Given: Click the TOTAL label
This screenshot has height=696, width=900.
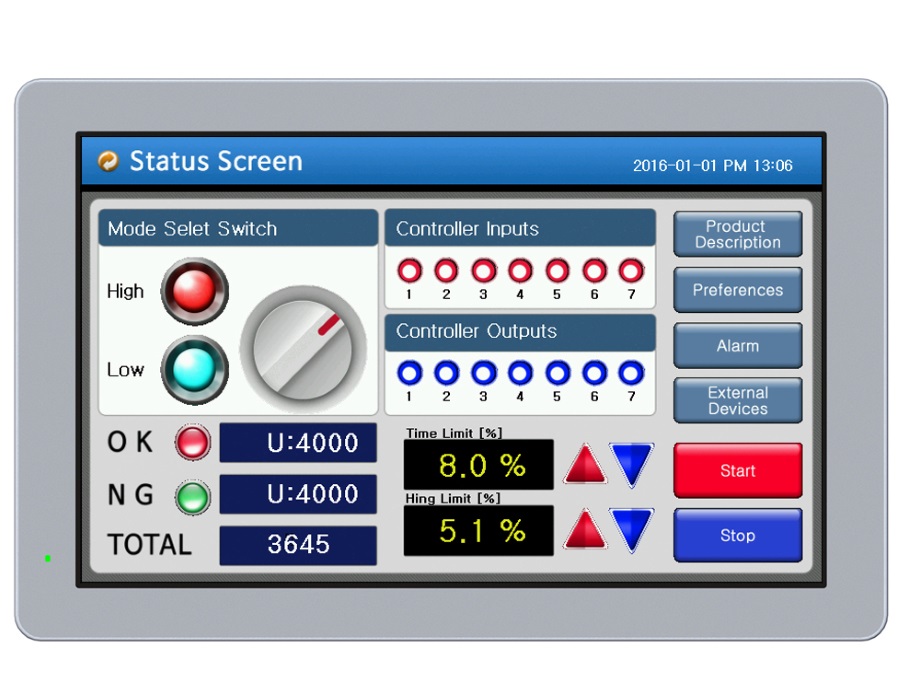Looking at the screenshot, I should tap(149, 545).
